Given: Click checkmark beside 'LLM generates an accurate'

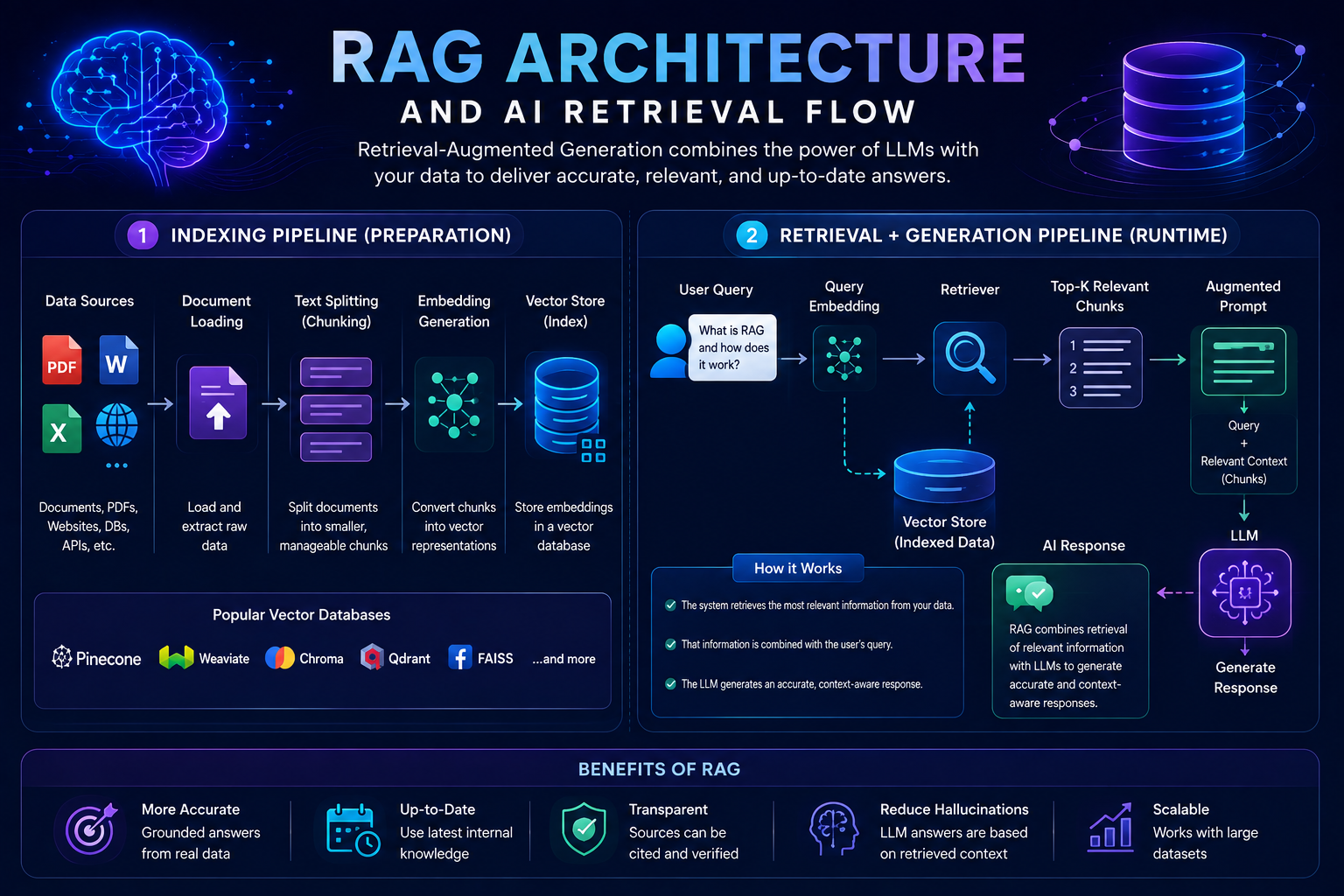Looking at the screenshot, I should pyautogui.click(x=670, y=684).
